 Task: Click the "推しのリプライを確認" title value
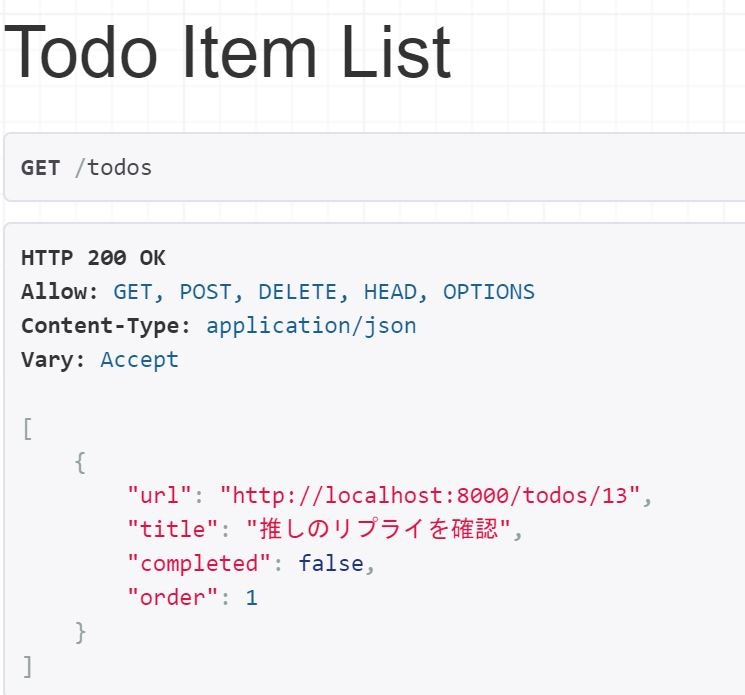378,529
